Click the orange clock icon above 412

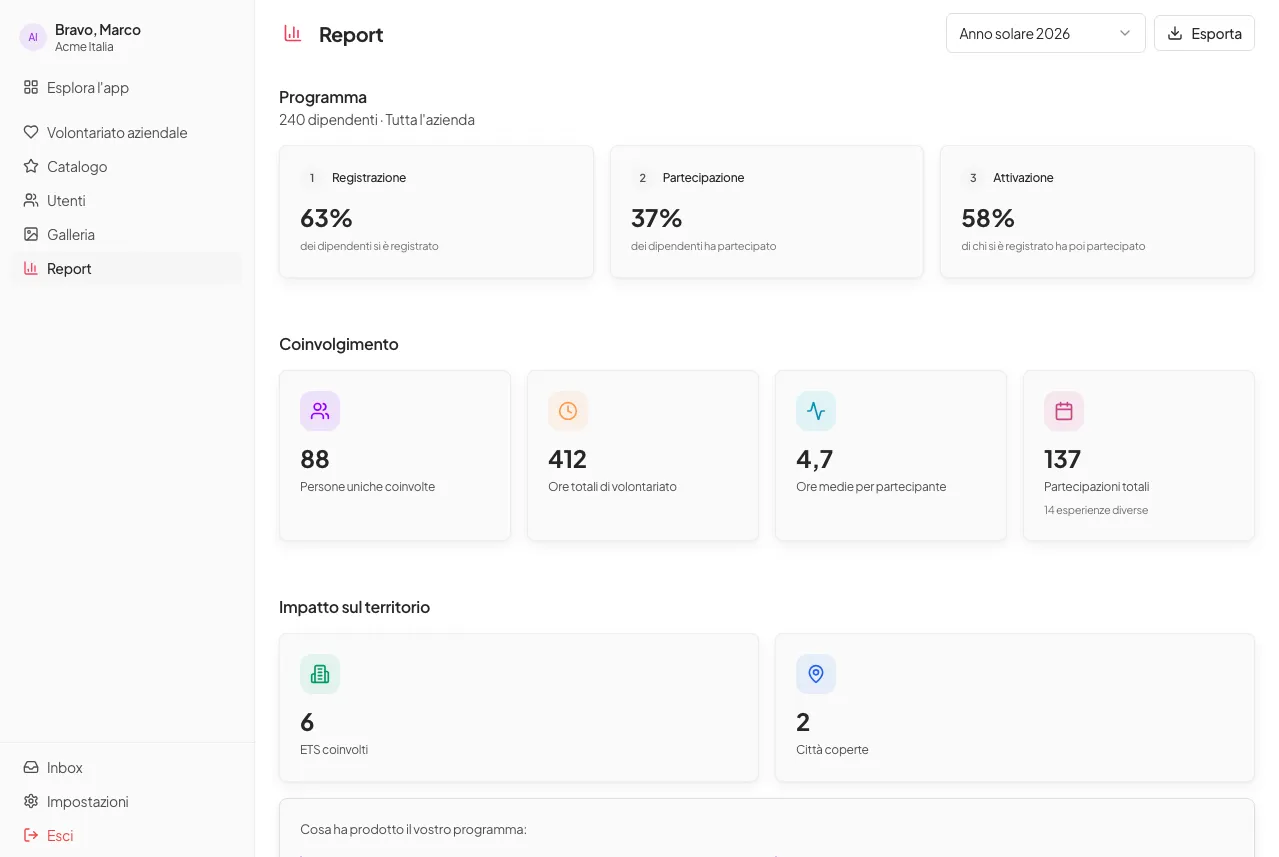click(568, 411)
